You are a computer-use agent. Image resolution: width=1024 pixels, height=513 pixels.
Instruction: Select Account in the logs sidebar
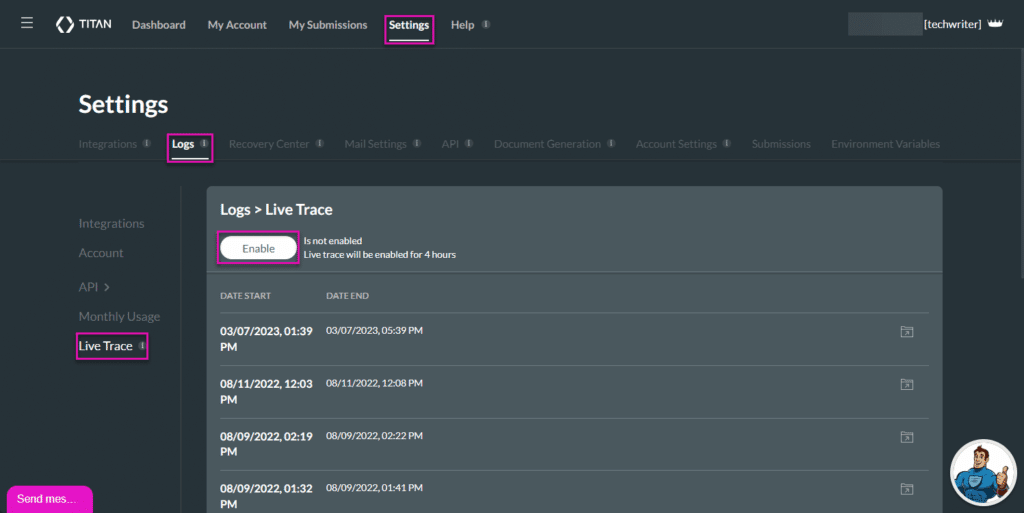[101, 253]
